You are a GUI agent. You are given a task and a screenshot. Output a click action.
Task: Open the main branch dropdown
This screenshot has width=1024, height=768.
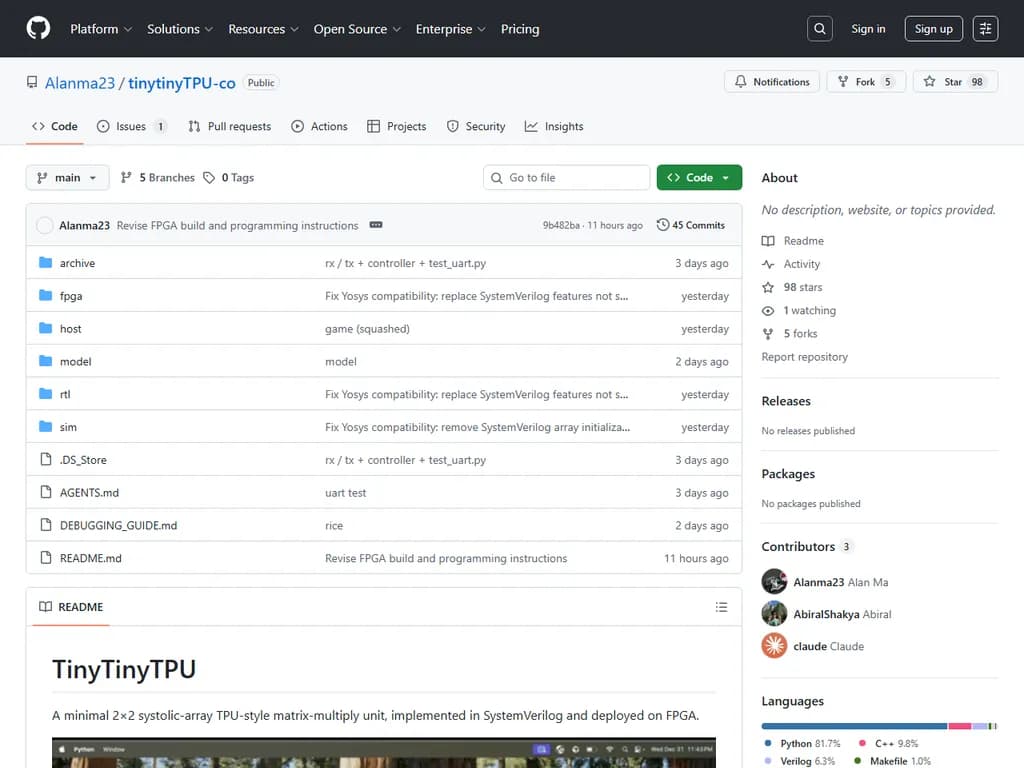tap(67, 178)
